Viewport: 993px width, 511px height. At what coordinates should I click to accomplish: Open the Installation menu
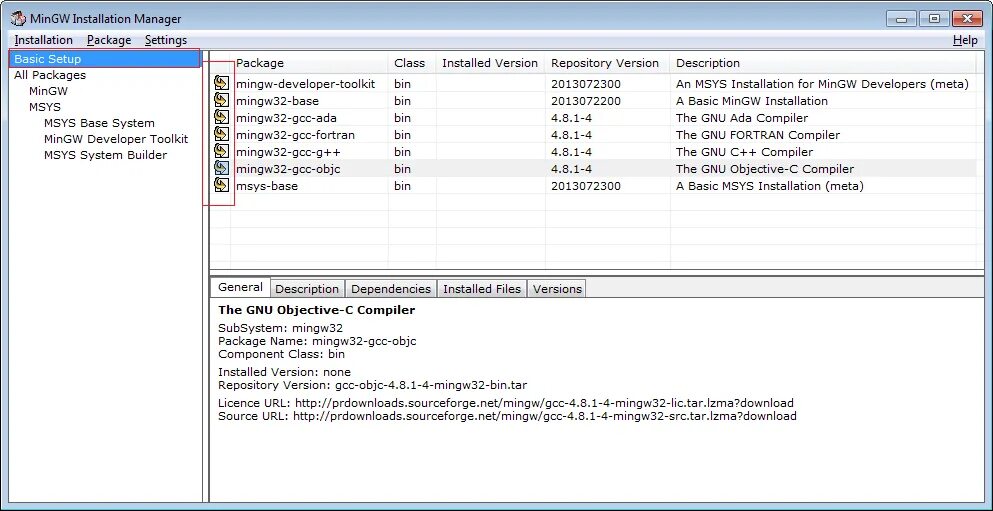point(44,40)
